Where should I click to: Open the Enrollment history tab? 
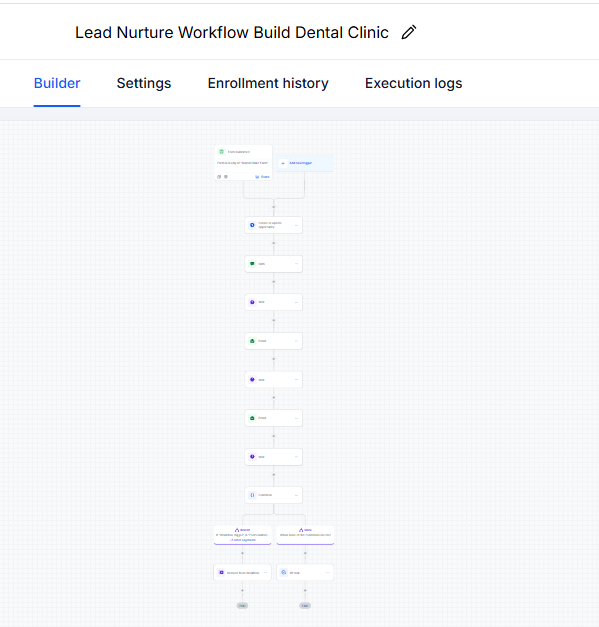[268, 83]
